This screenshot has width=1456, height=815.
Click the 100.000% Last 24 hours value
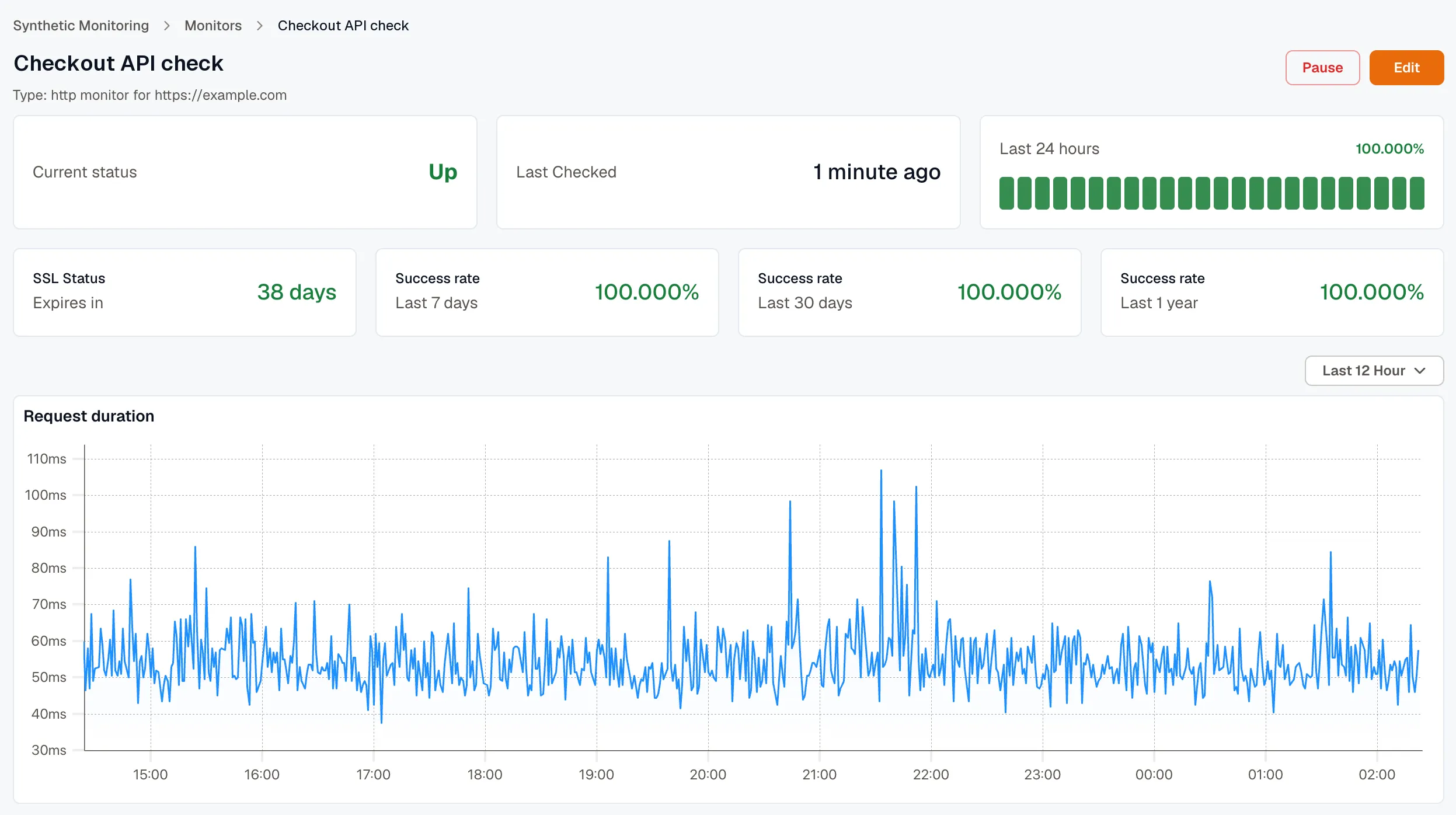point(1389,149)
